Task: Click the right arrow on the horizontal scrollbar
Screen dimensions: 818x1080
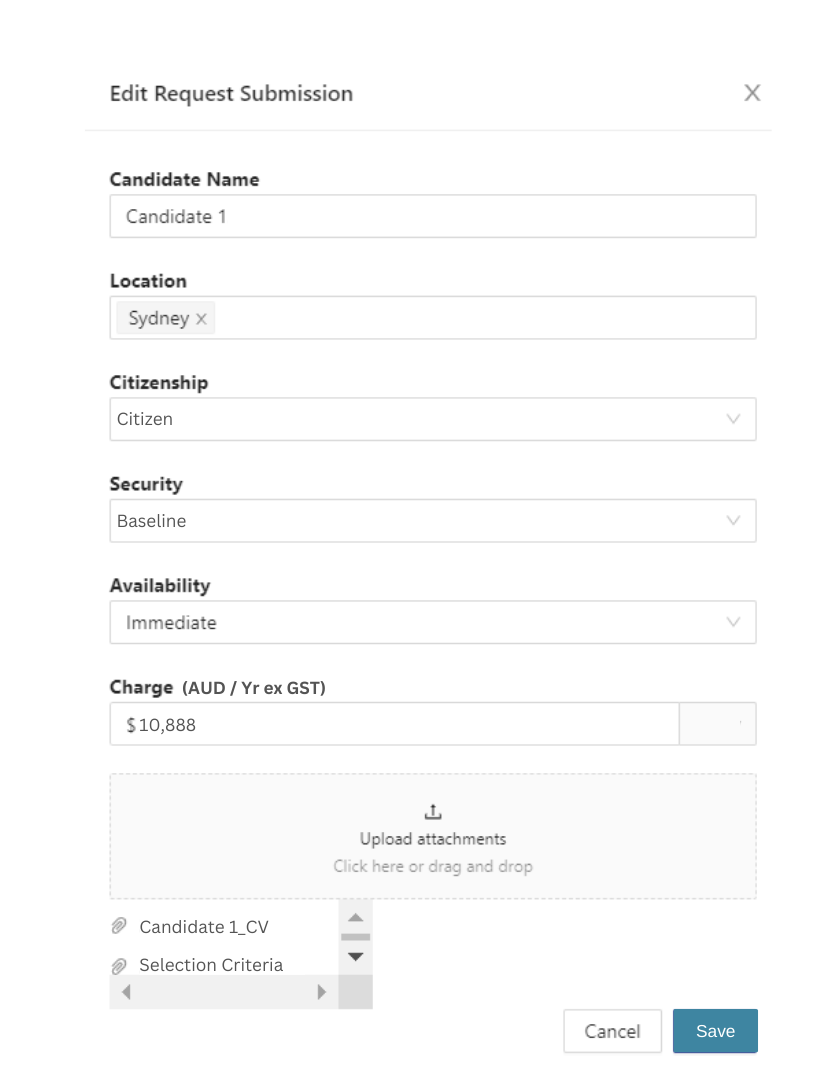Action: pos(321,991)
